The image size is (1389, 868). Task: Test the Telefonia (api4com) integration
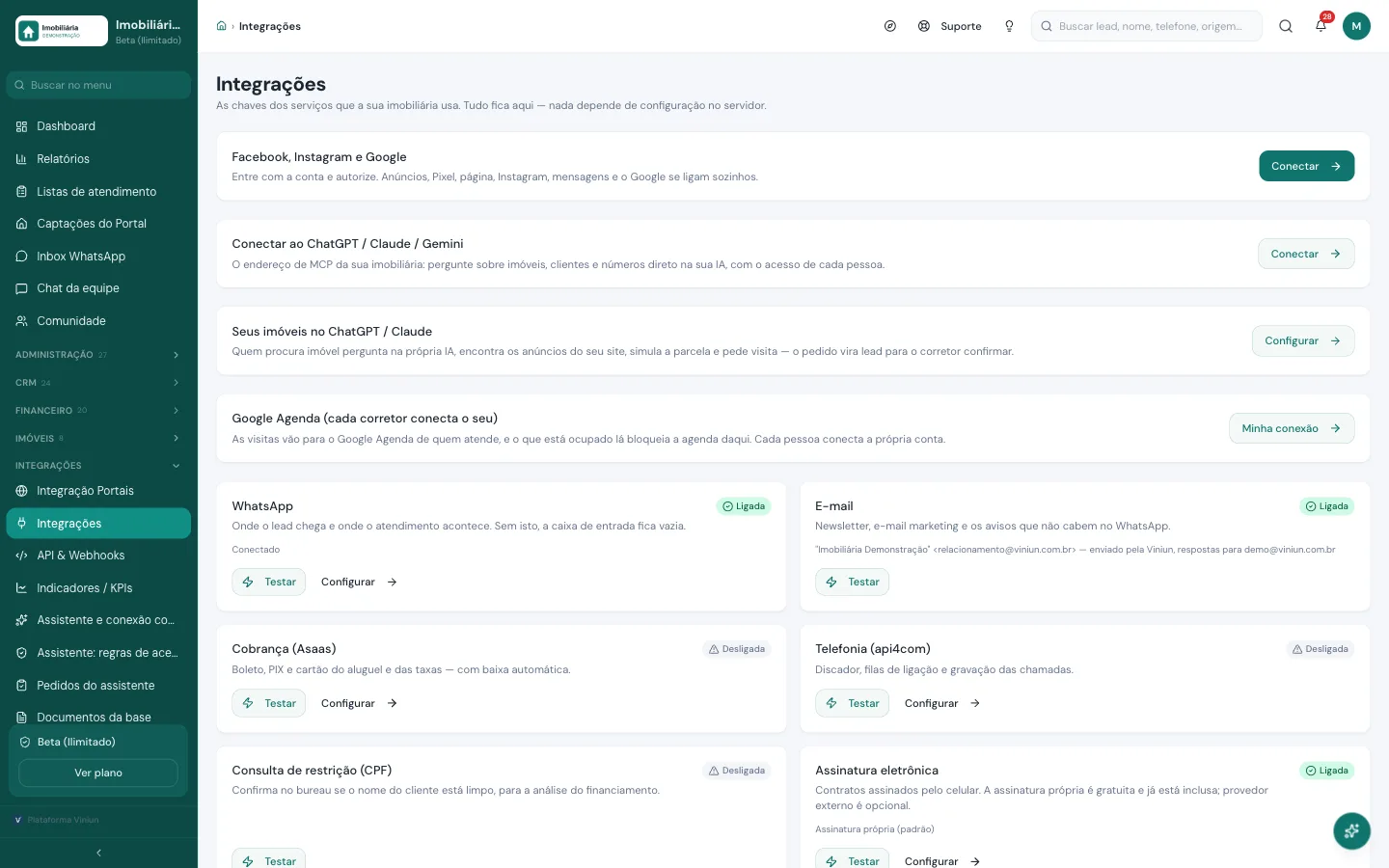click(852, 703)
